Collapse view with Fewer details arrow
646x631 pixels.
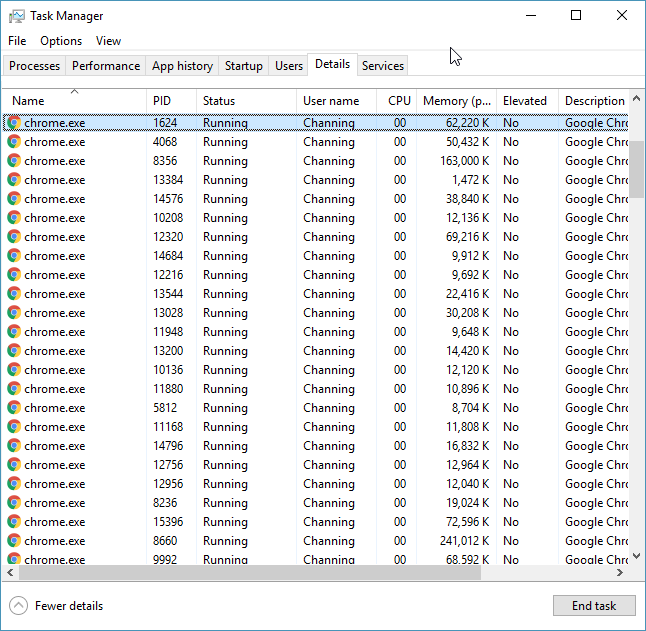tap(19, 605)
